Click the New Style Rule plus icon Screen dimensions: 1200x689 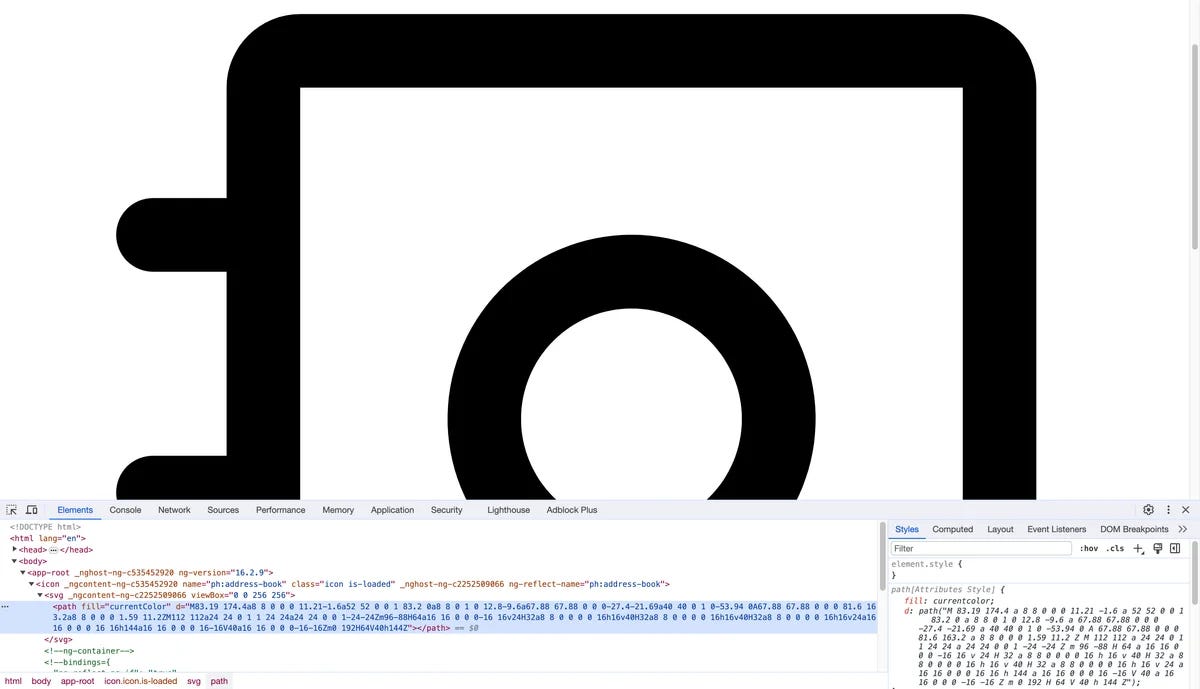(1138, 548)
